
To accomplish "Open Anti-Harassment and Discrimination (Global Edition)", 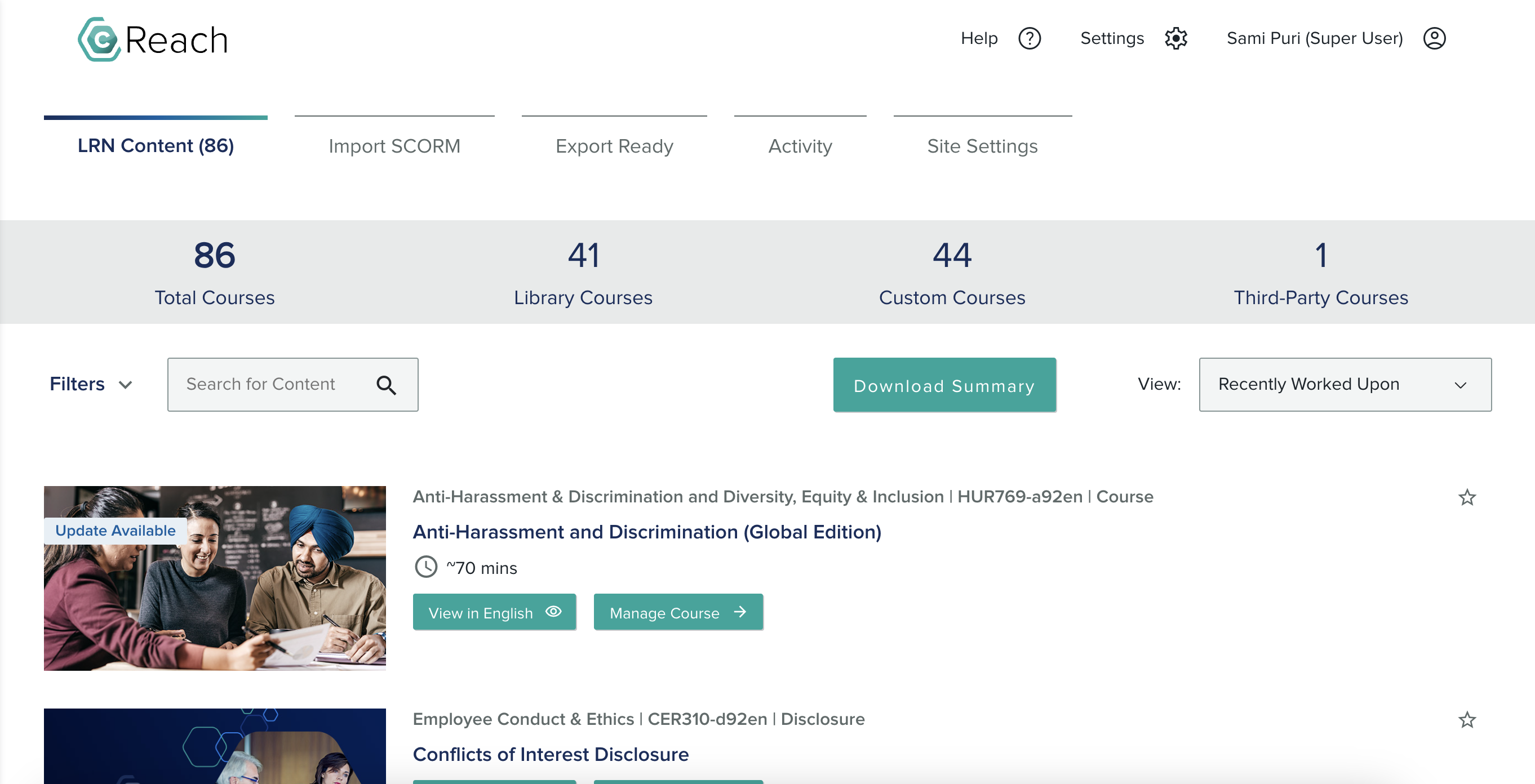I will coord(647,532).
